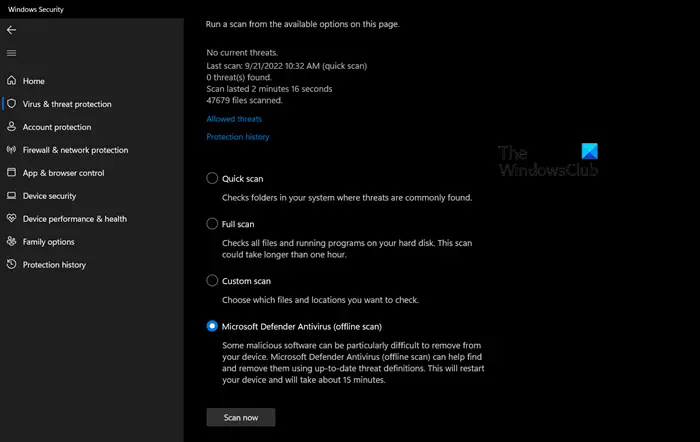
Task: Select the Full scan radio button
Action: pyautogui.click(x=212, y=224)
